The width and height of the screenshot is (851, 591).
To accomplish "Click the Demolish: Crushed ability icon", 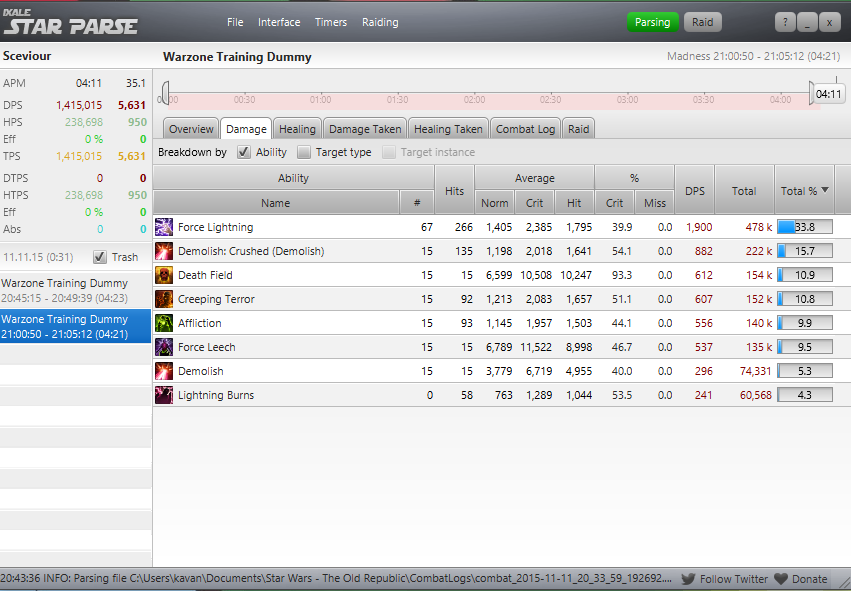I will tap(164, 251).
